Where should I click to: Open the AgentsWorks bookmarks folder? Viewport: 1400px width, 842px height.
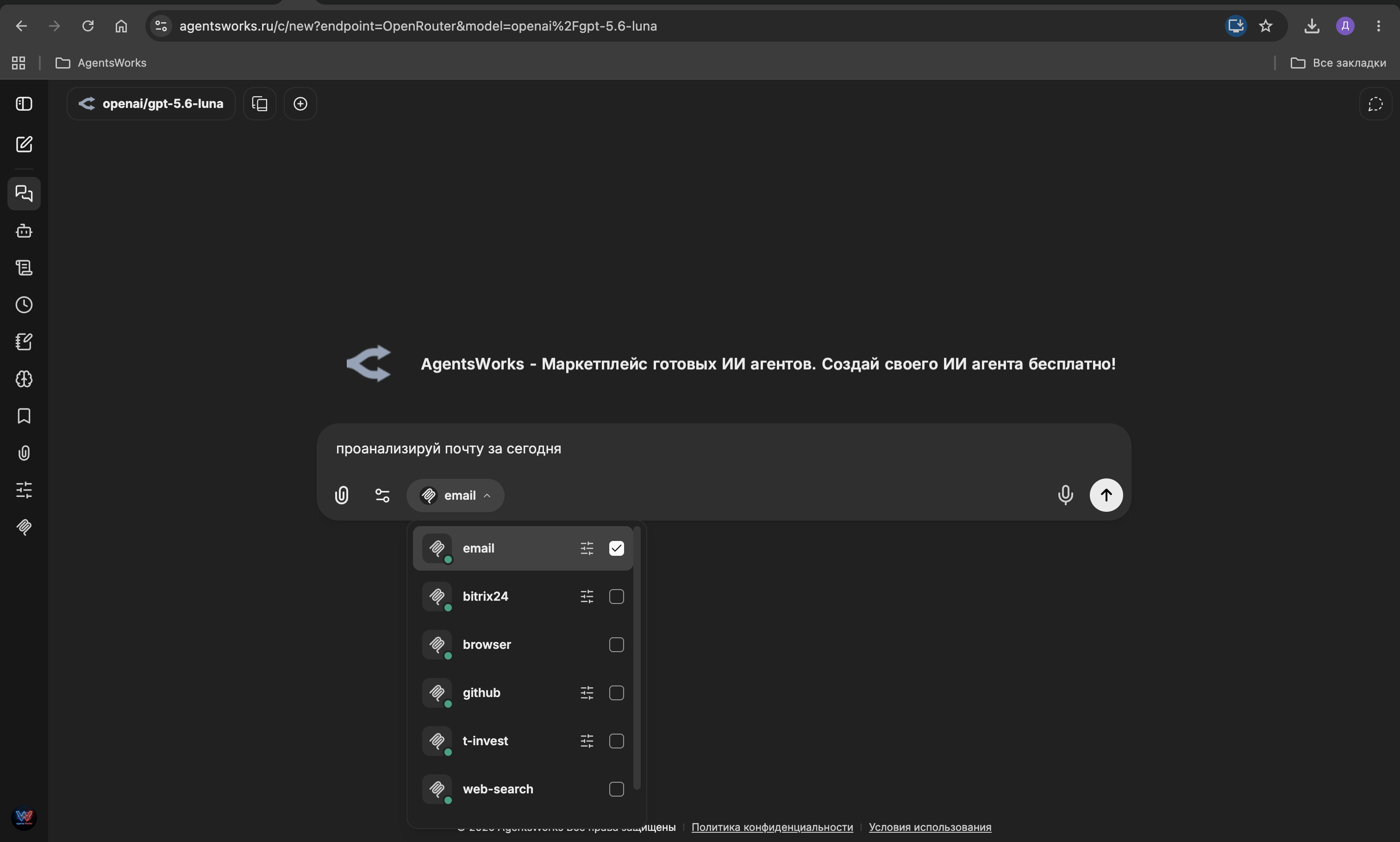tap(101, 63)
